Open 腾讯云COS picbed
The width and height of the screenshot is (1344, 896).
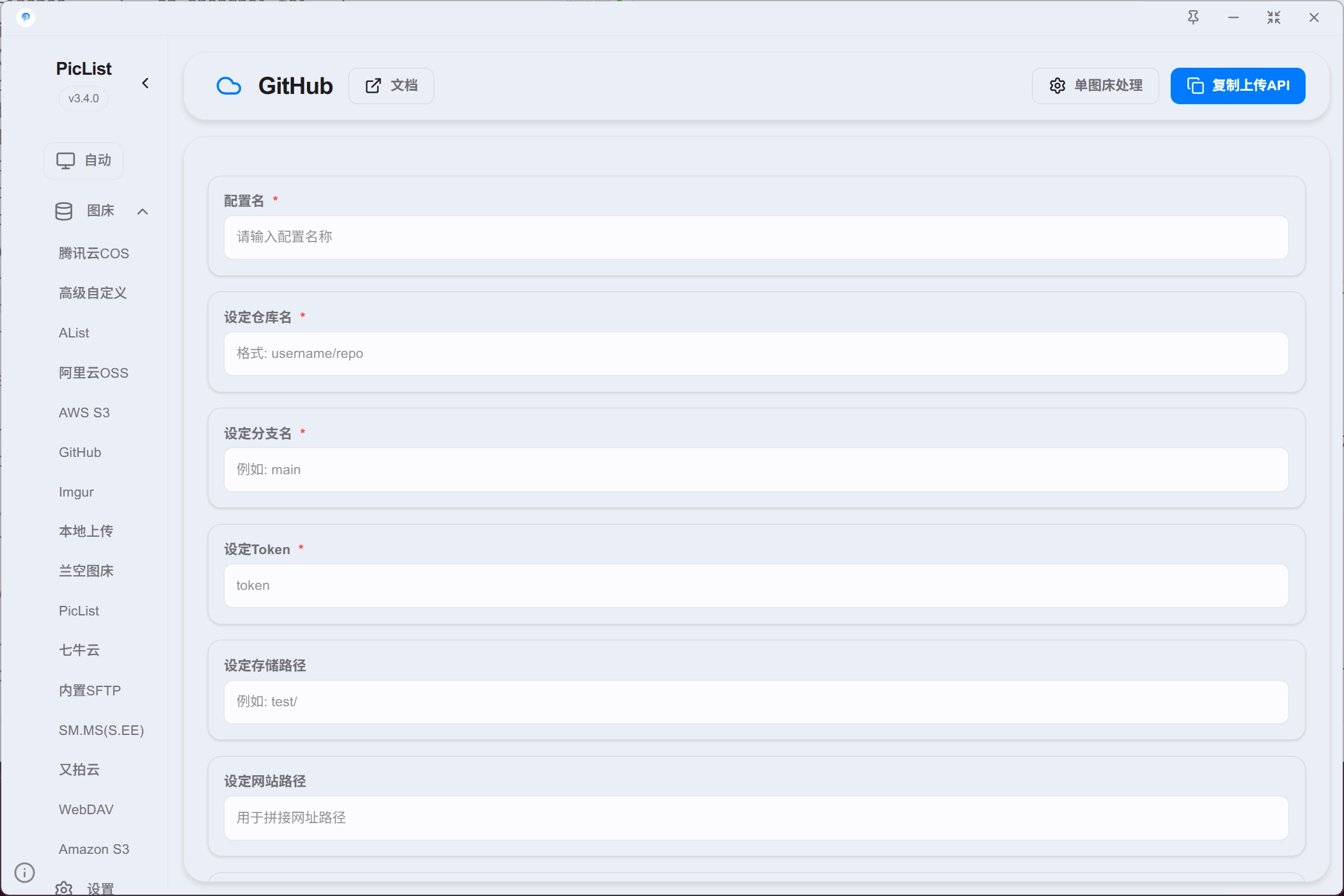94,254
